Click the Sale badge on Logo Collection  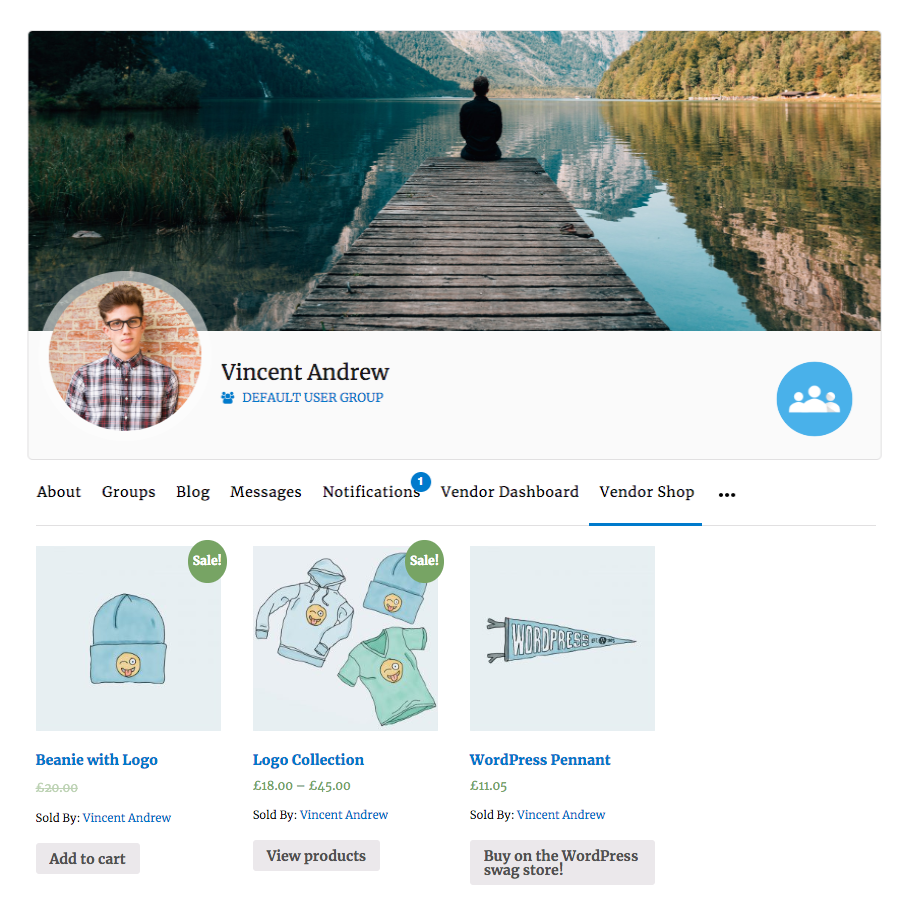pyautogui.click(x=424, y=561)
